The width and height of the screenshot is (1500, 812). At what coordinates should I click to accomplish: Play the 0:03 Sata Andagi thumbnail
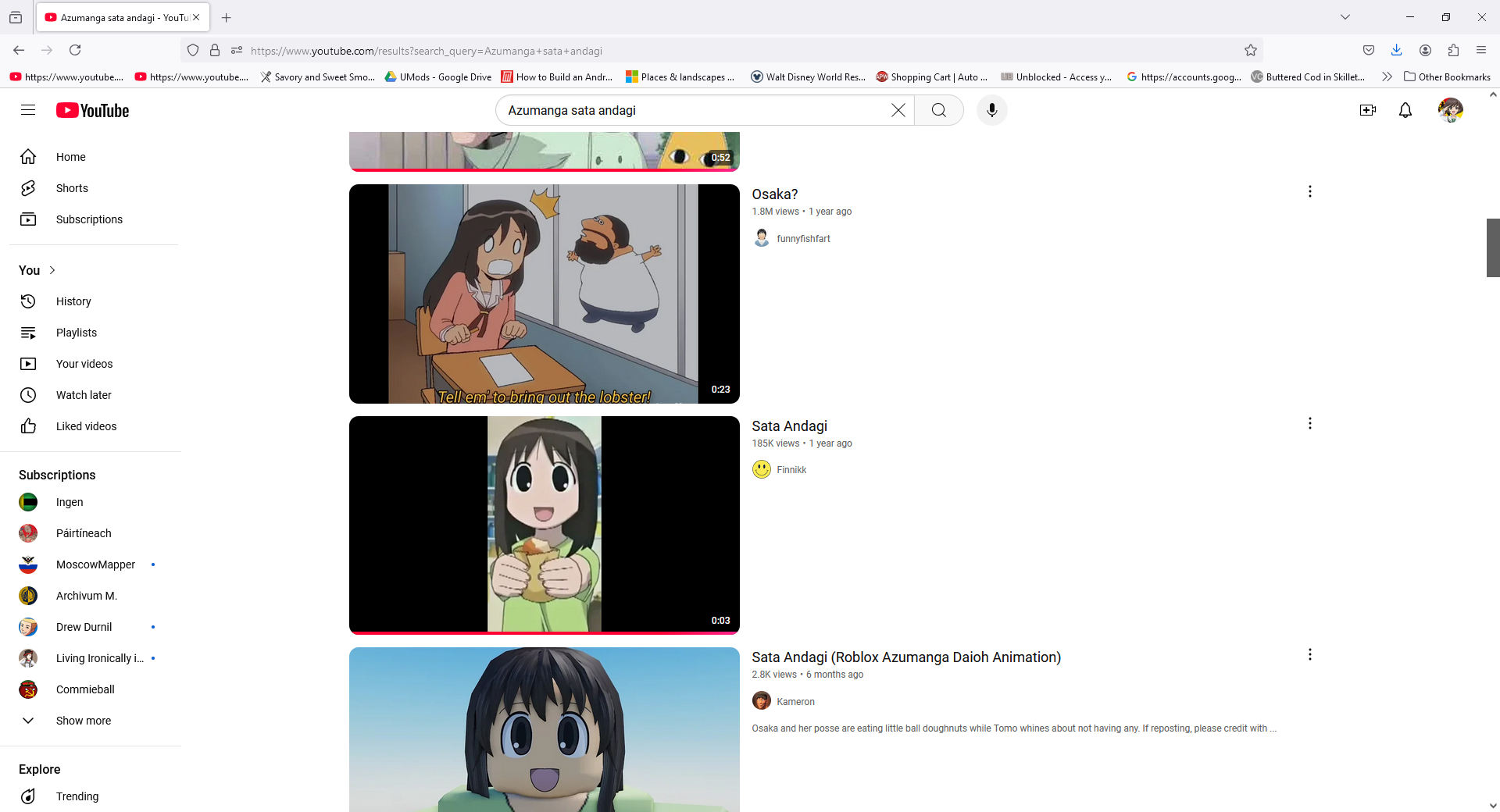[x=544, y=525]
